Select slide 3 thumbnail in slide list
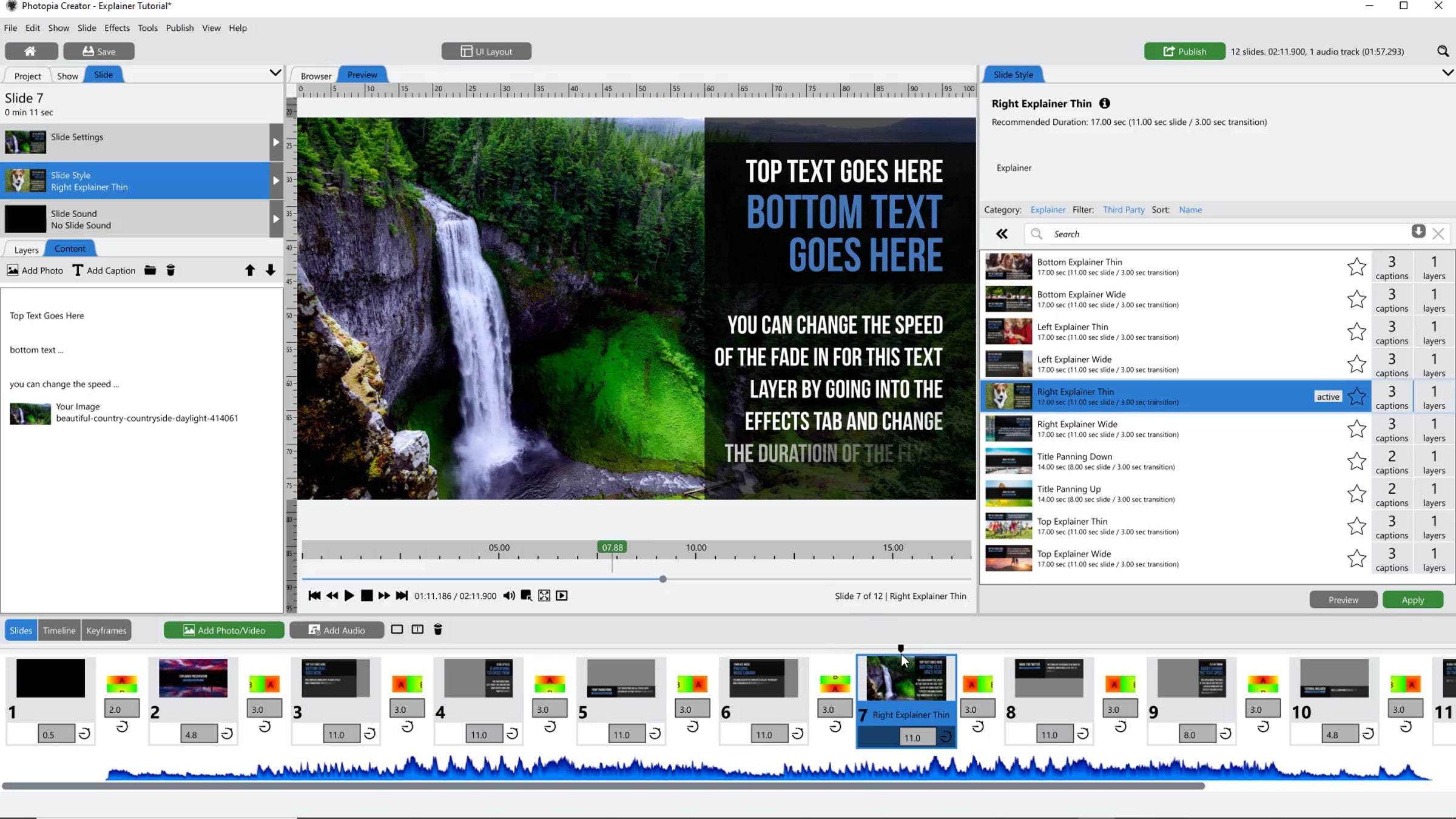This screenshot has height=819, width=1456. [335, 678]
